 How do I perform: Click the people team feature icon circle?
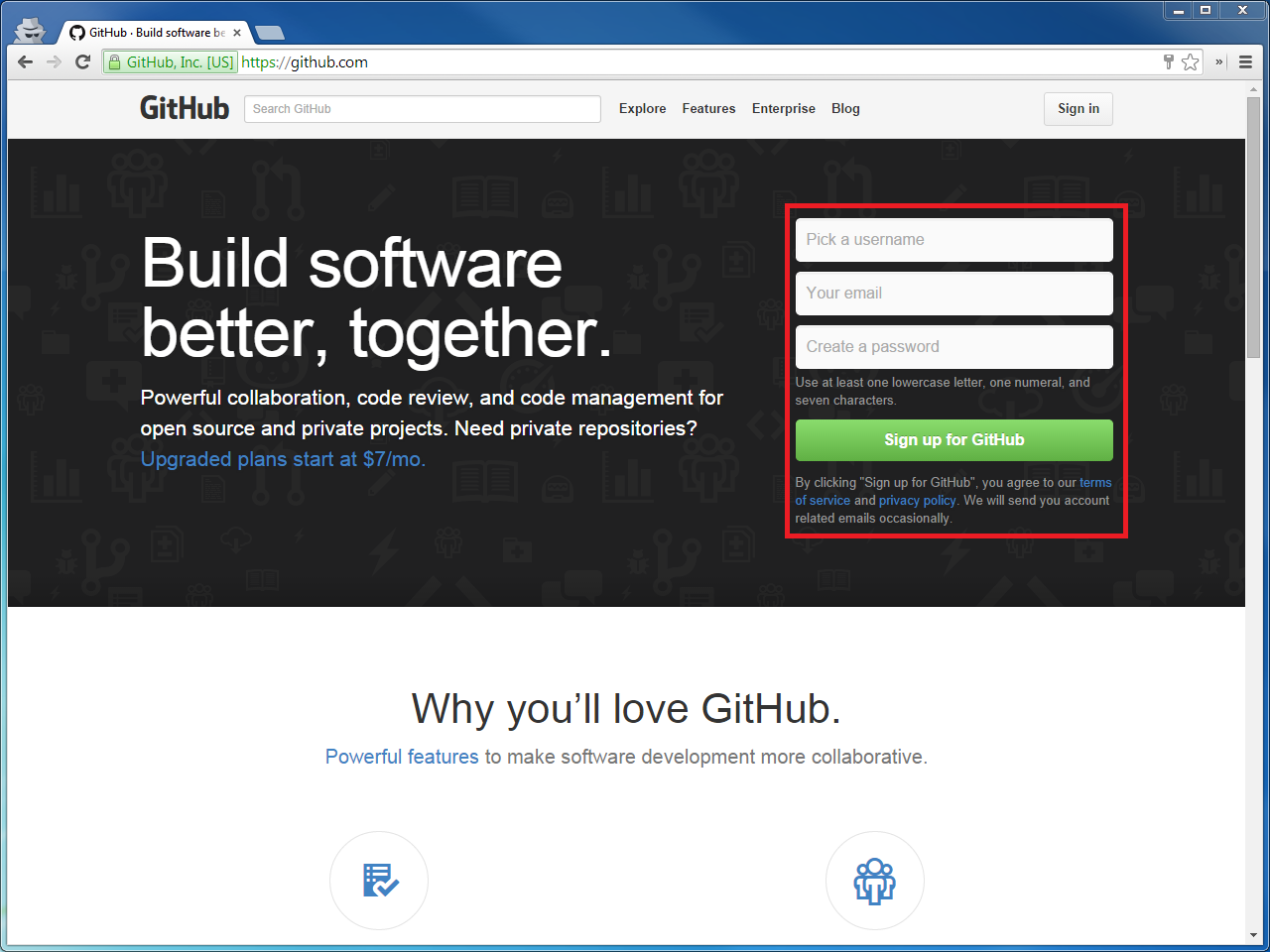click(875, 881)
